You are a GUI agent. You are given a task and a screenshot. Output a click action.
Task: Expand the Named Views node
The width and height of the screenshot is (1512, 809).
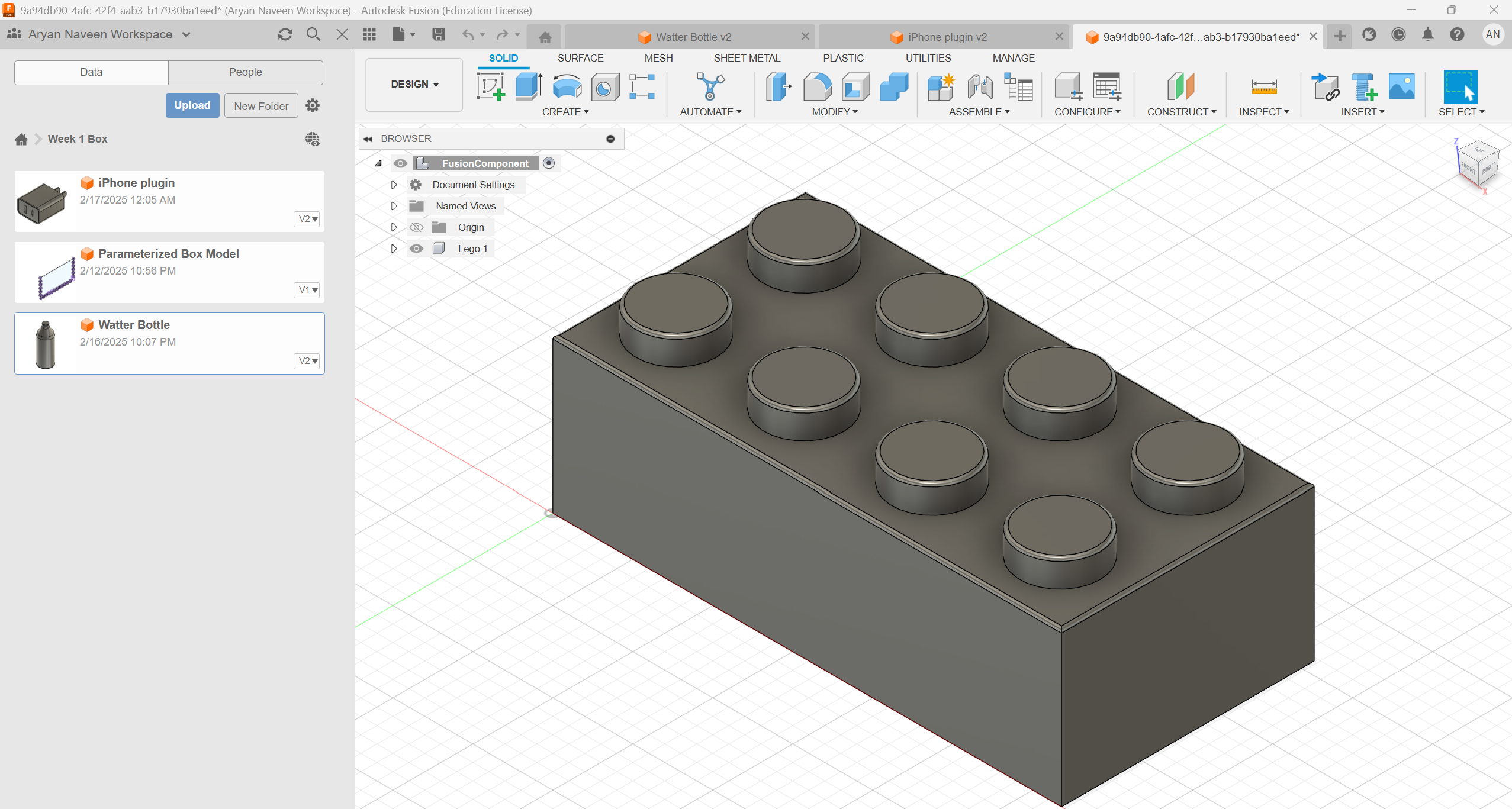click(x=394, y=206)
